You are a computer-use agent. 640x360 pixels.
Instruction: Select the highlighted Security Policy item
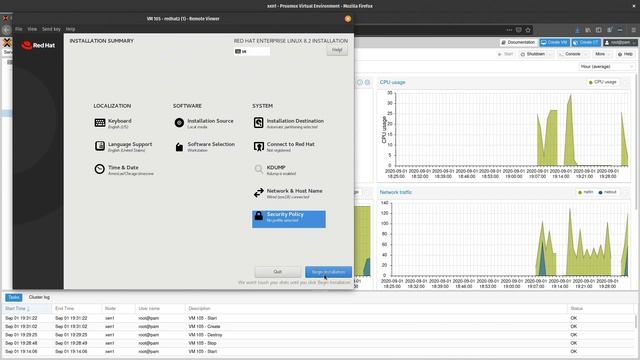pos(289,219)
